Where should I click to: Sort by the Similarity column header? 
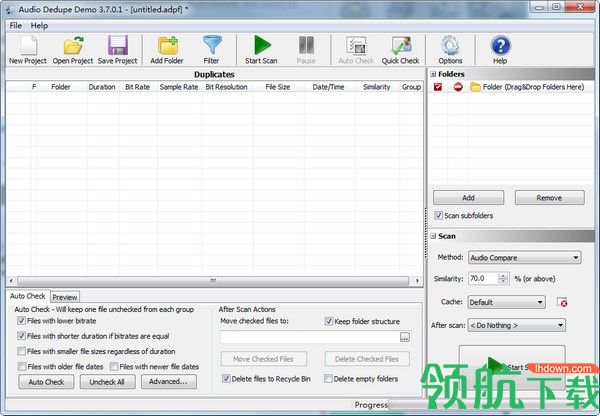click(x=377, y=87)
